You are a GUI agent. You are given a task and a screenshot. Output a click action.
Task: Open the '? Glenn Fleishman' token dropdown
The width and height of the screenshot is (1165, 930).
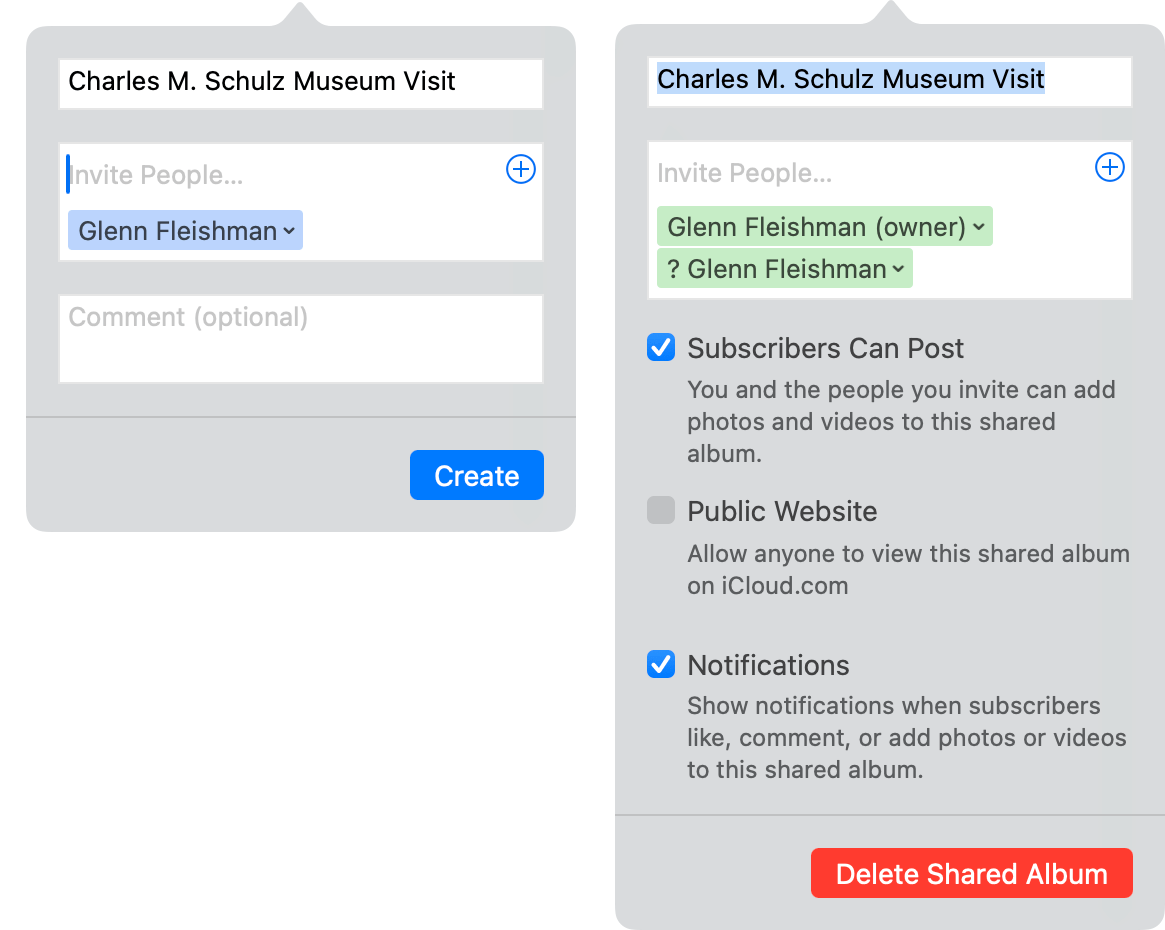coord(898,269)
